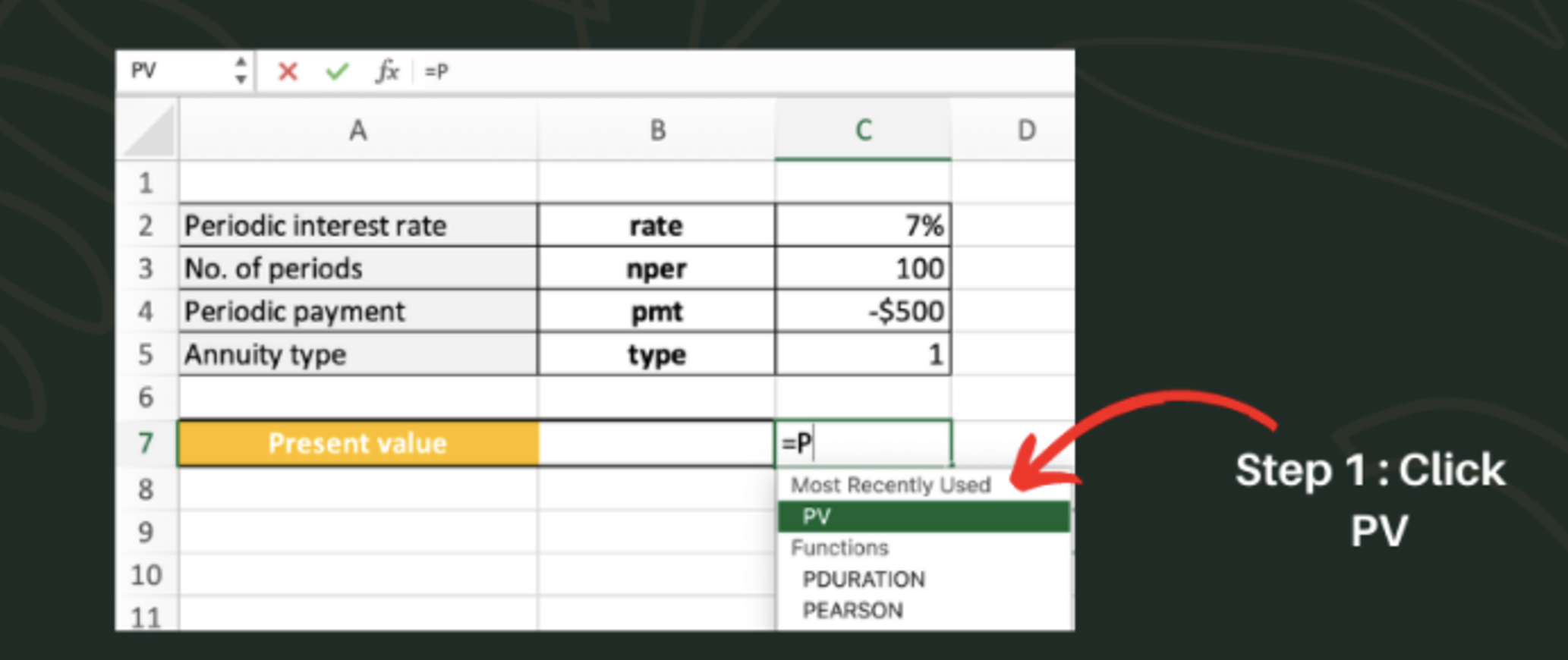Confirm the formula with the green checkmark

point(337,71)
